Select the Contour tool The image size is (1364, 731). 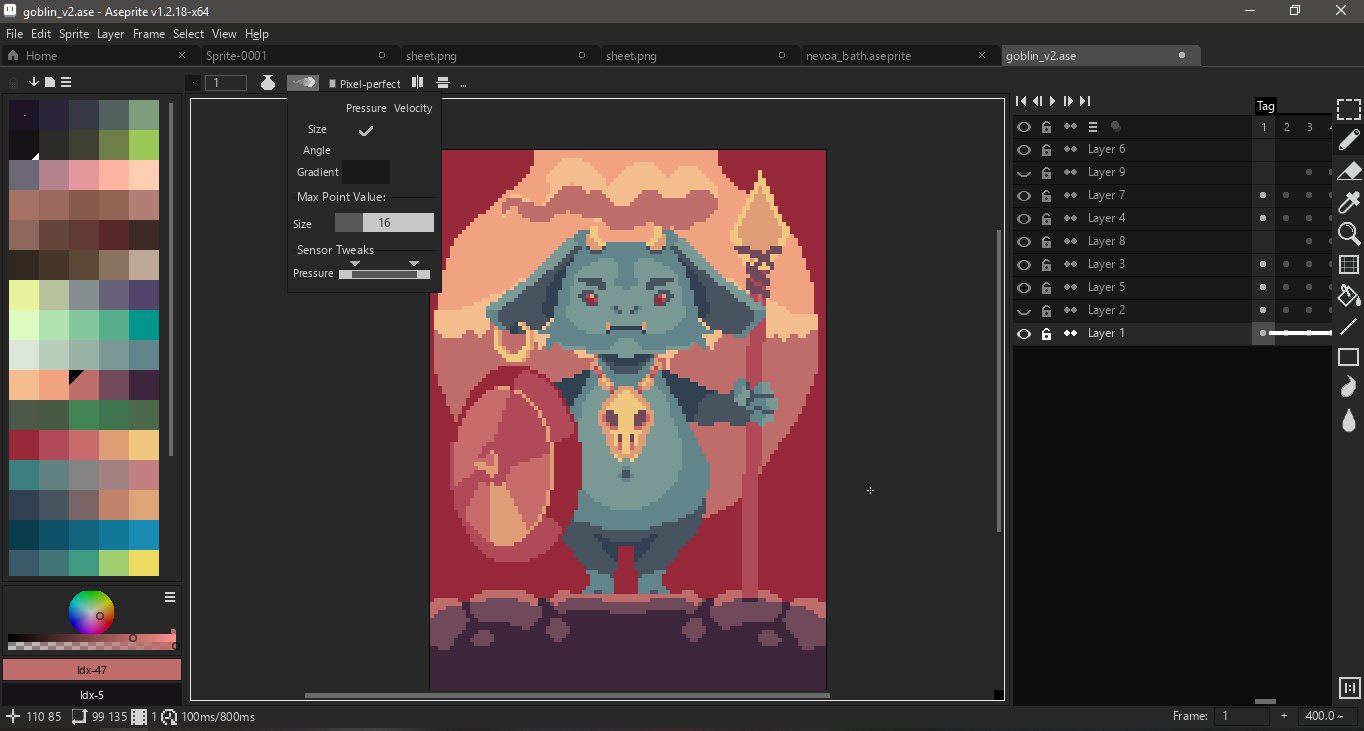(1348, 388)
